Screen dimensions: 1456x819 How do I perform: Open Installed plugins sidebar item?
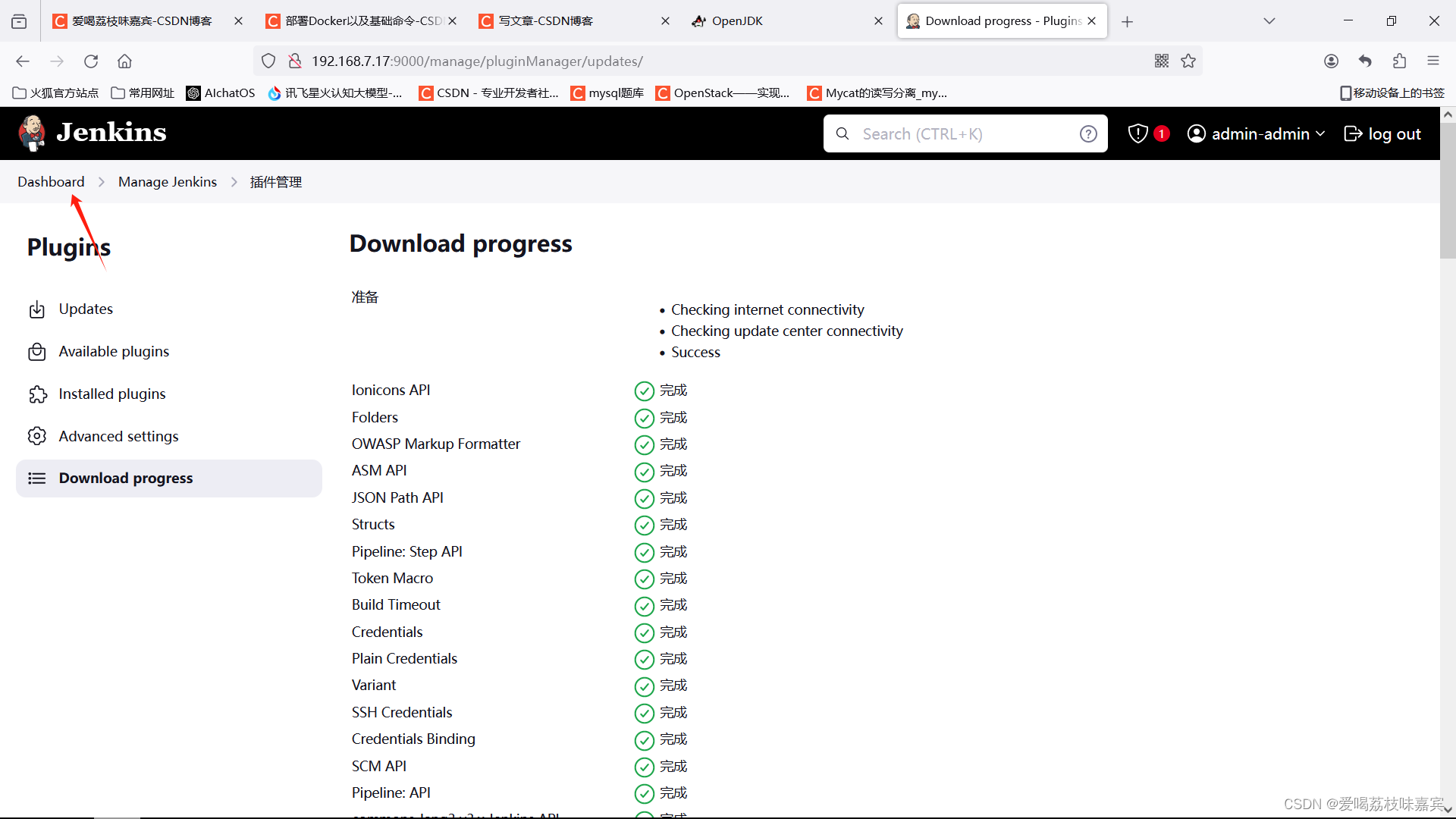coord(169,394)
